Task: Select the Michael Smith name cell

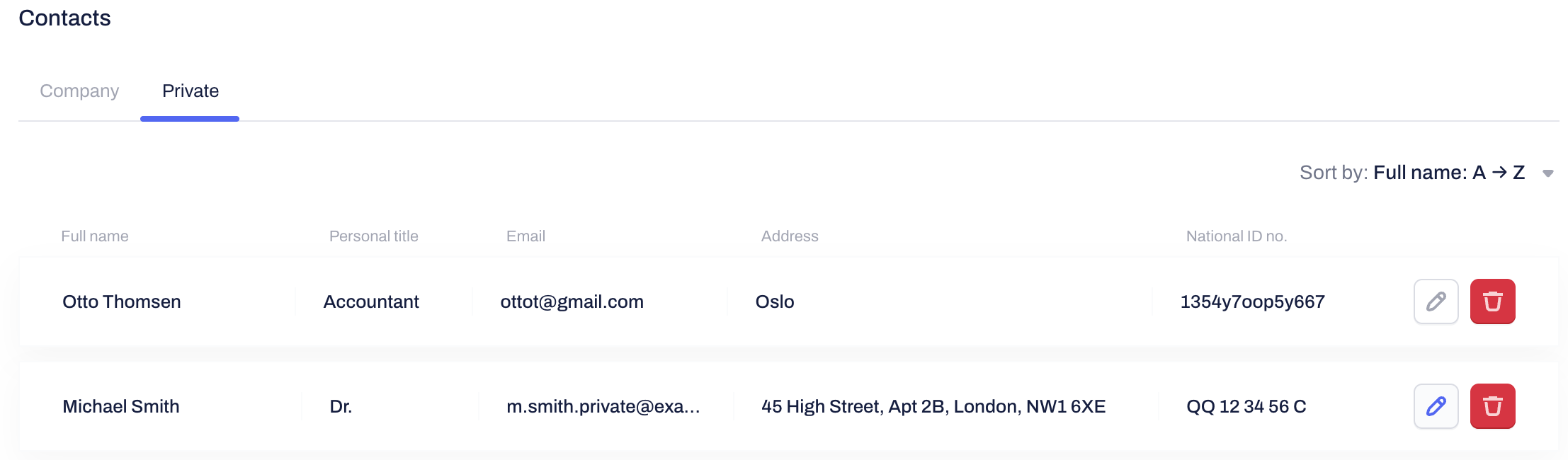Action: [121, 407]
